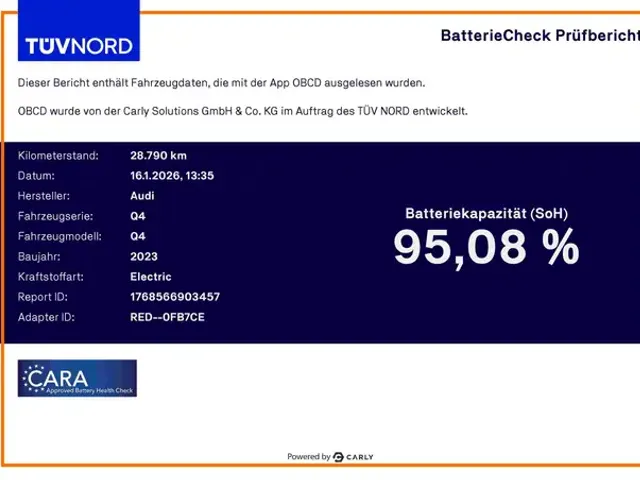Click the Carly Solutions GmbH development notice line

click(x=242, y=111)
